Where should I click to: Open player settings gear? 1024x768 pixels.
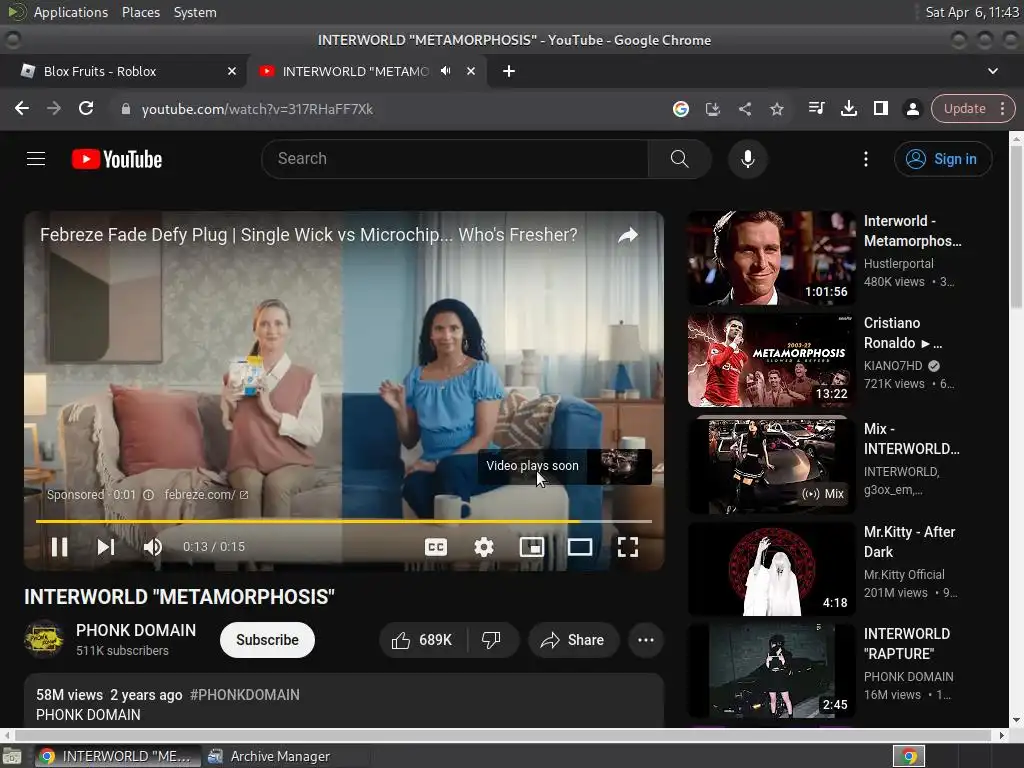pos(484,547)
